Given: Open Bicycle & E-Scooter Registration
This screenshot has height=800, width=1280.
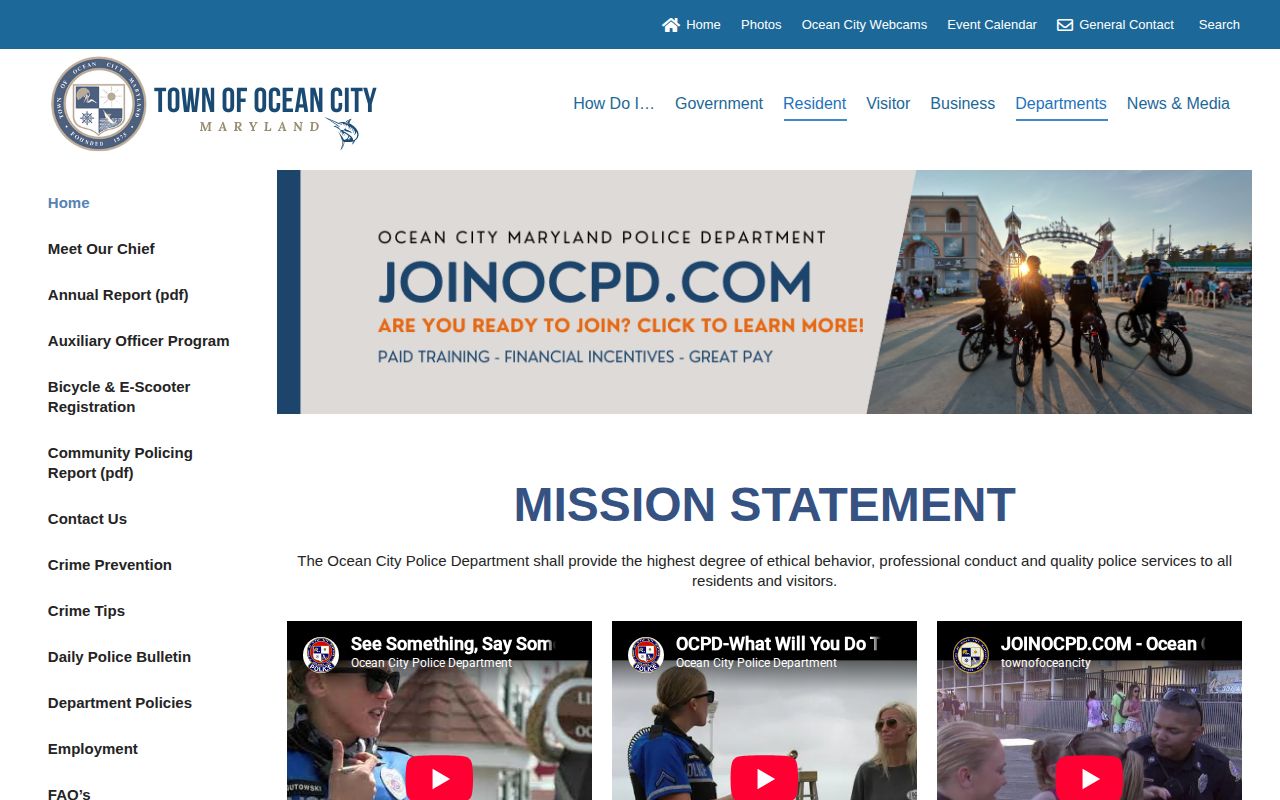Looking at the screenshot, I should point(119,397).
